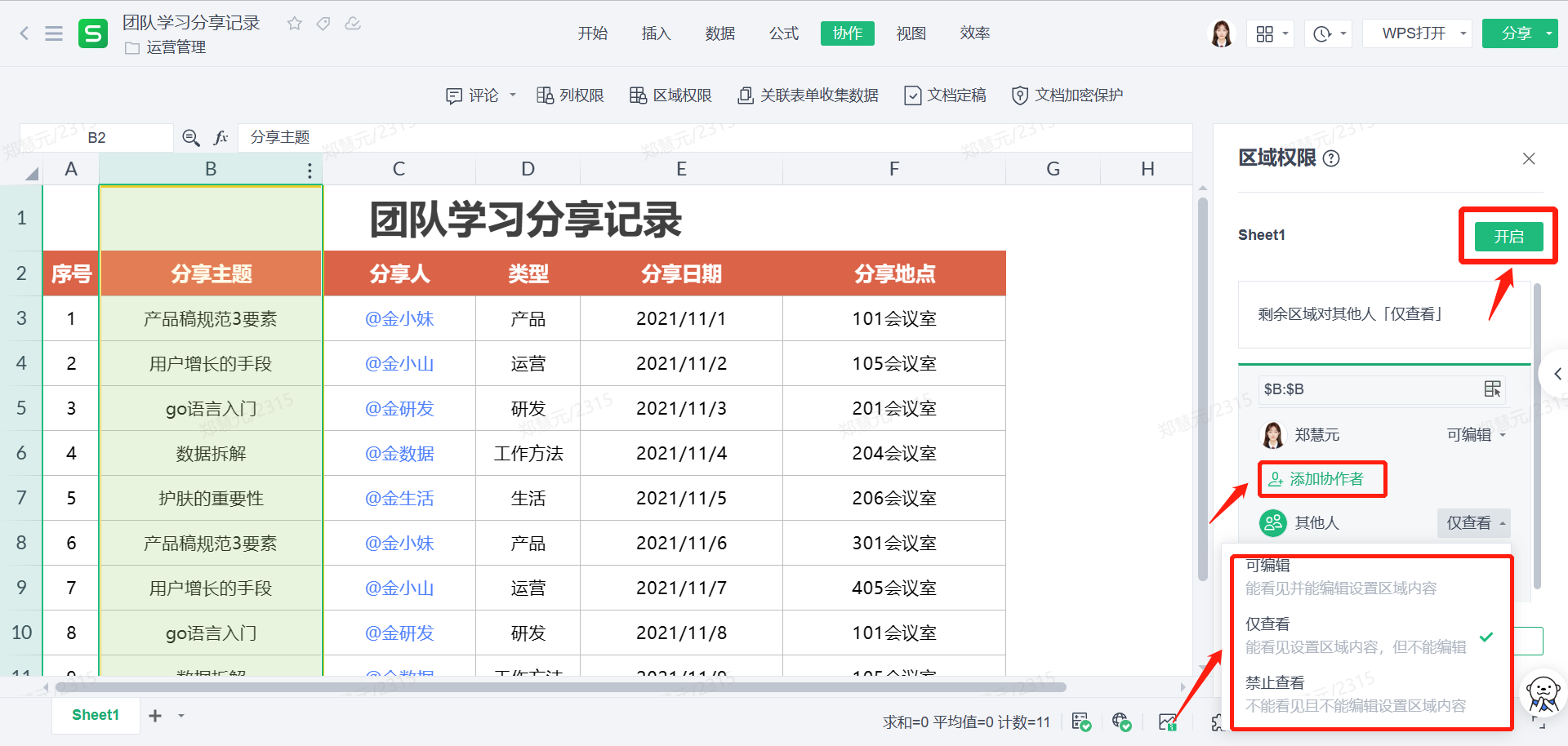
Task: Click the range selector icon in $B:$B field
Action: [x=1492, y=389]
